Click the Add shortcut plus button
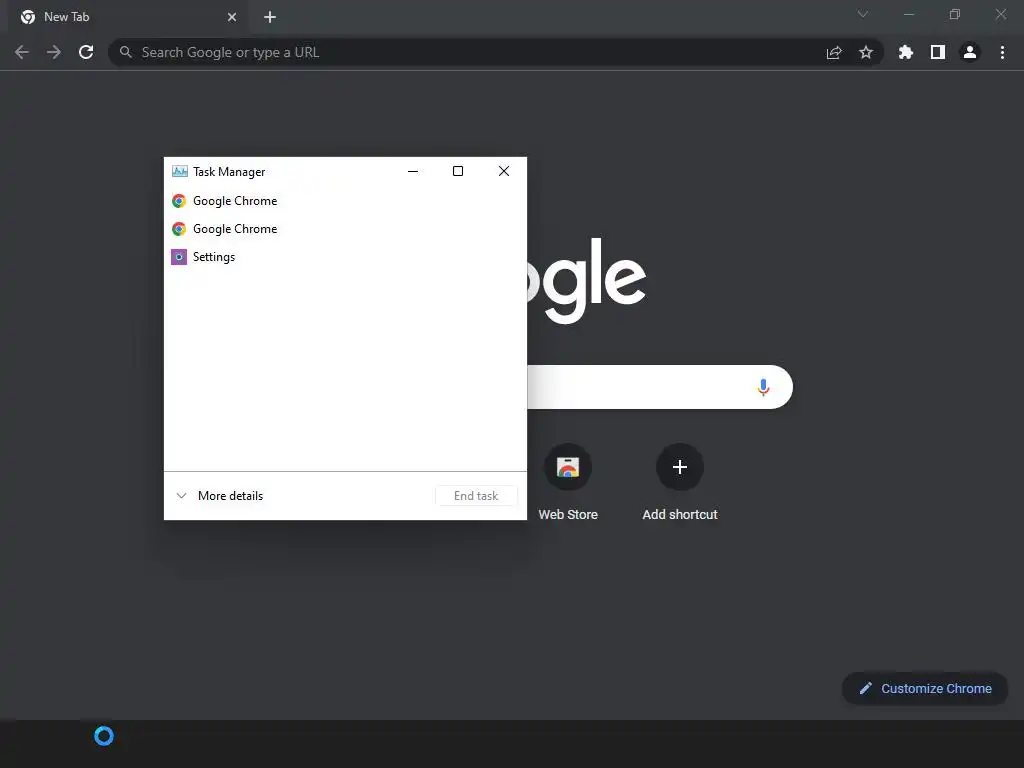This screenshot has width=1024, height=768. (x=680, y=467)
